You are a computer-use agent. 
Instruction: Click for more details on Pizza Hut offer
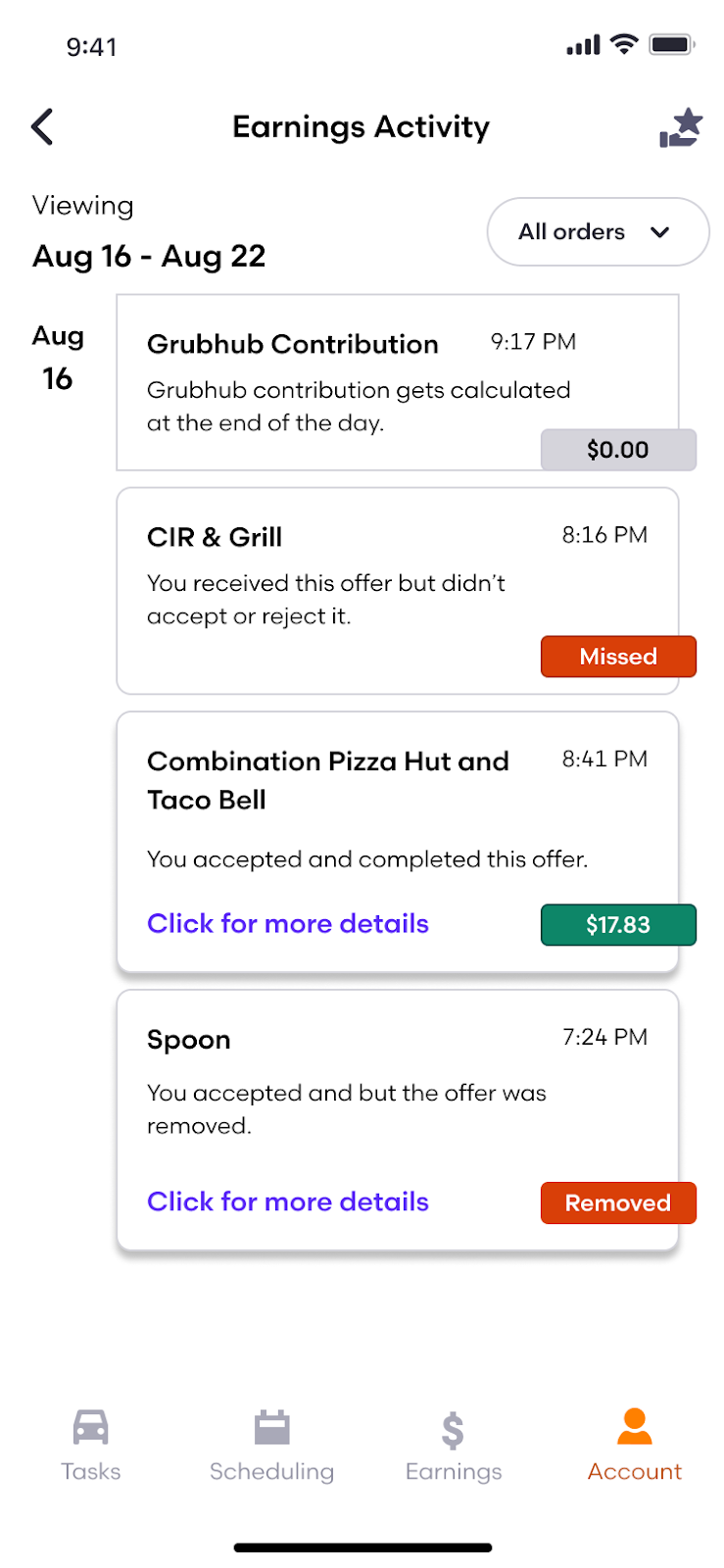288,923
